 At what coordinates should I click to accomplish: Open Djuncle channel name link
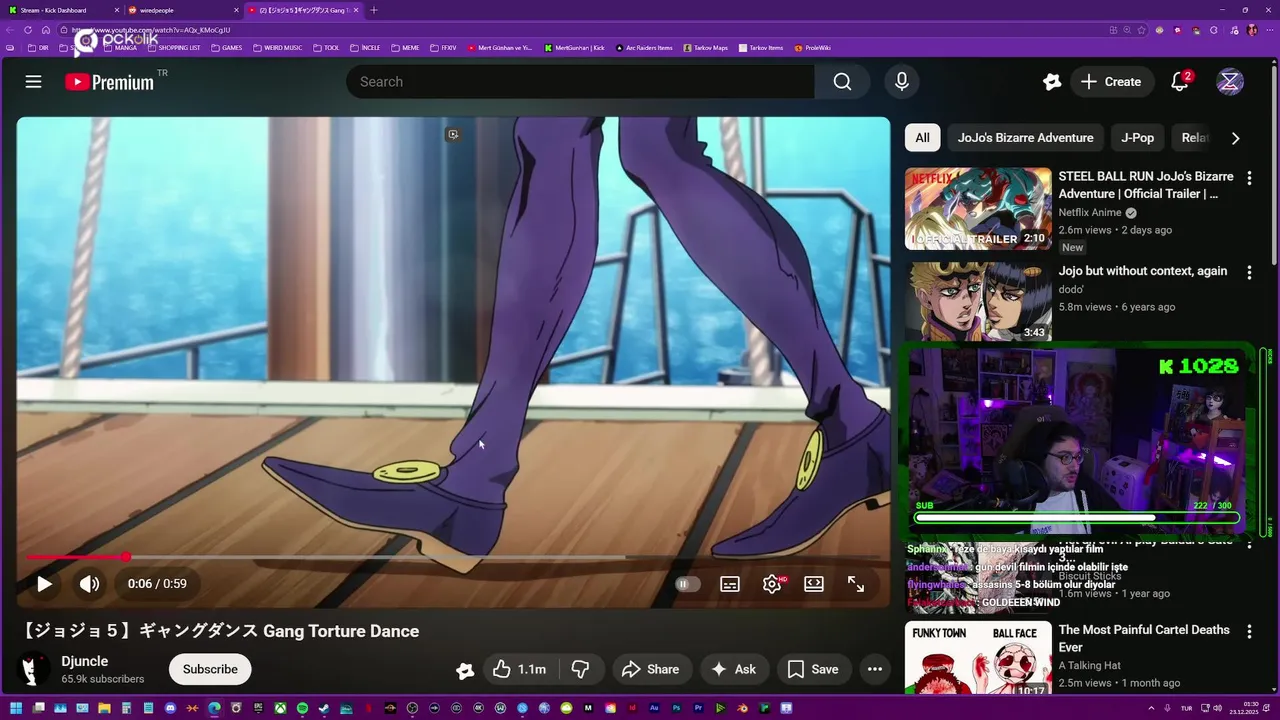85,661
